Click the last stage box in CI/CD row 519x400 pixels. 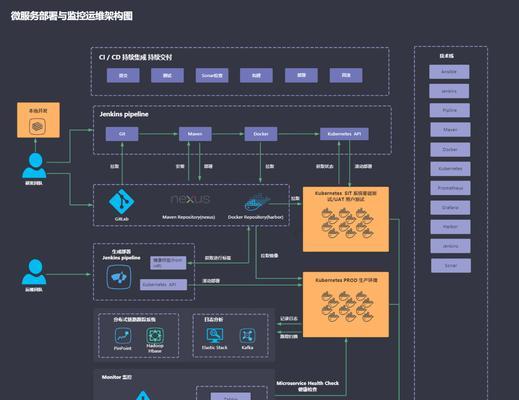[x=346, y=76]
